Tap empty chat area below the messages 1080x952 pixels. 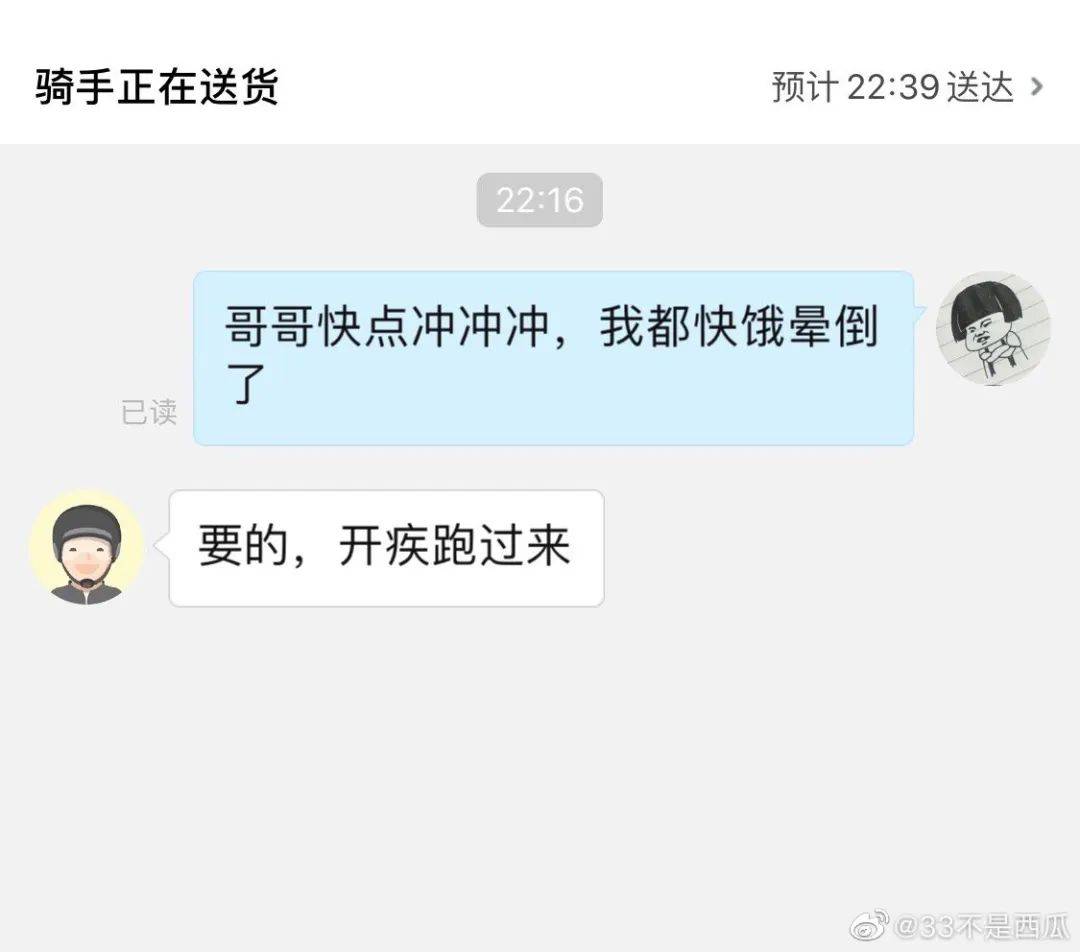540,758
